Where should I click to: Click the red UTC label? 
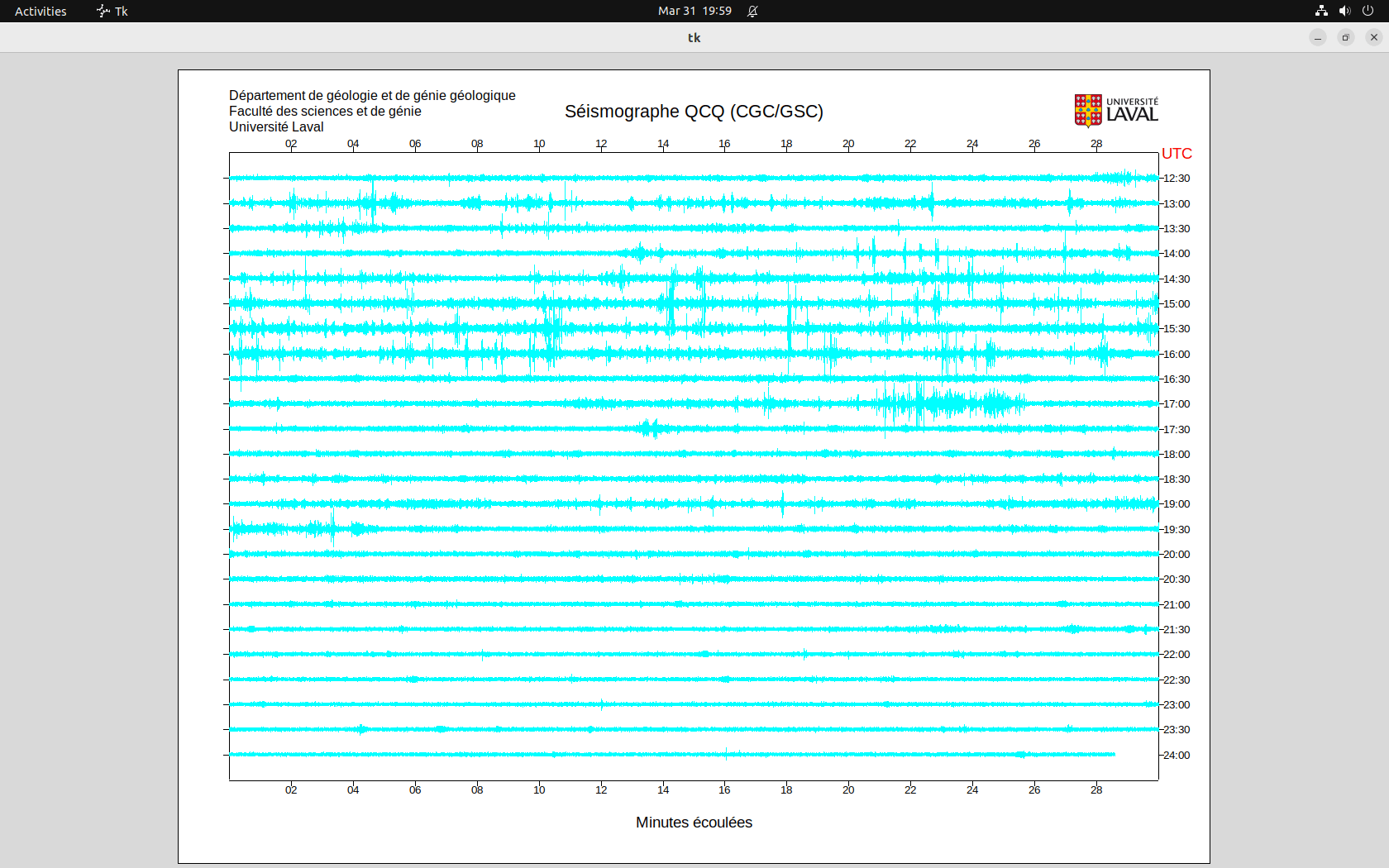point(1177,154)
